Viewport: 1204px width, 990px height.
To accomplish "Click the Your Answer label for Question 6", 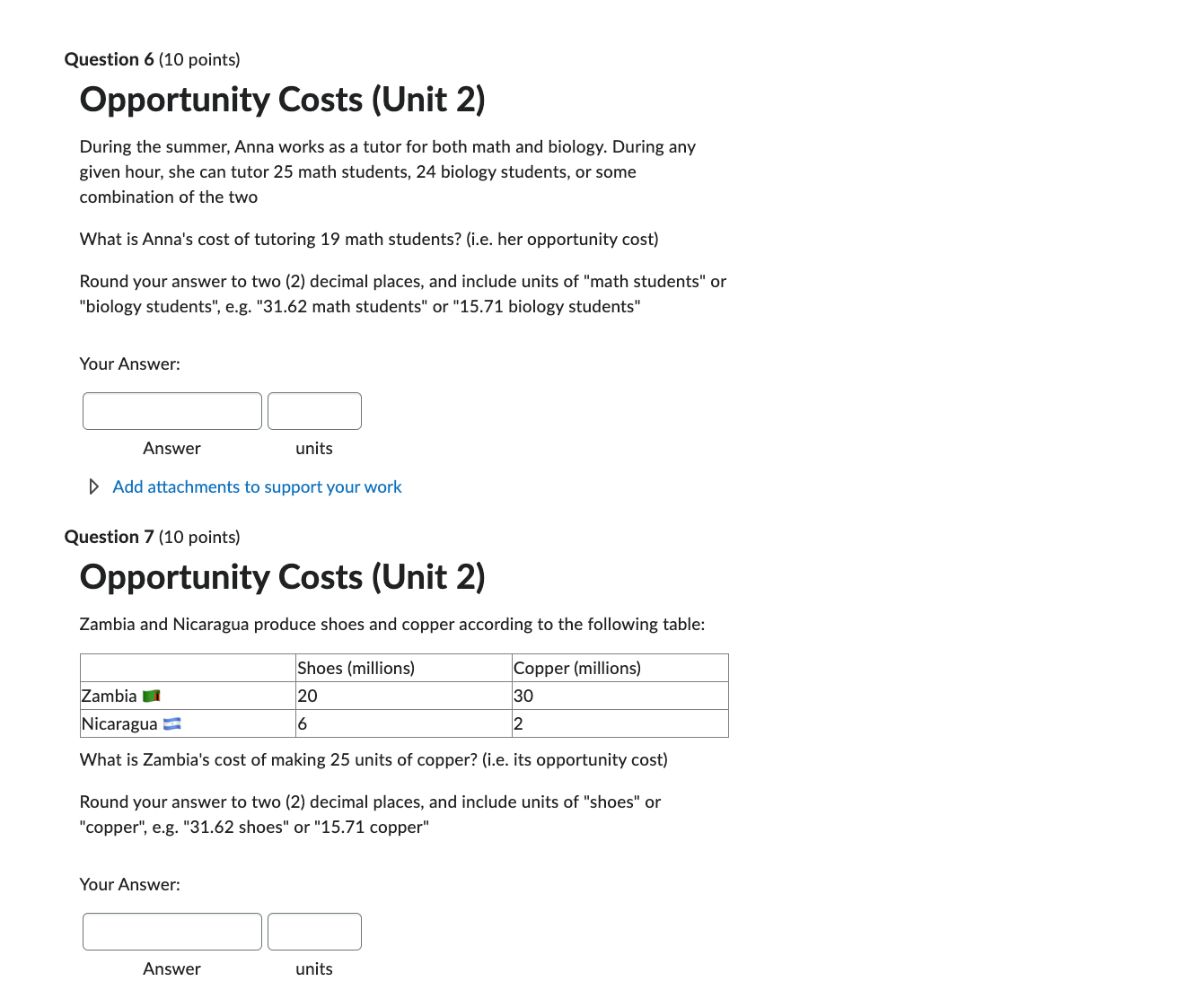I will [129, 364].
